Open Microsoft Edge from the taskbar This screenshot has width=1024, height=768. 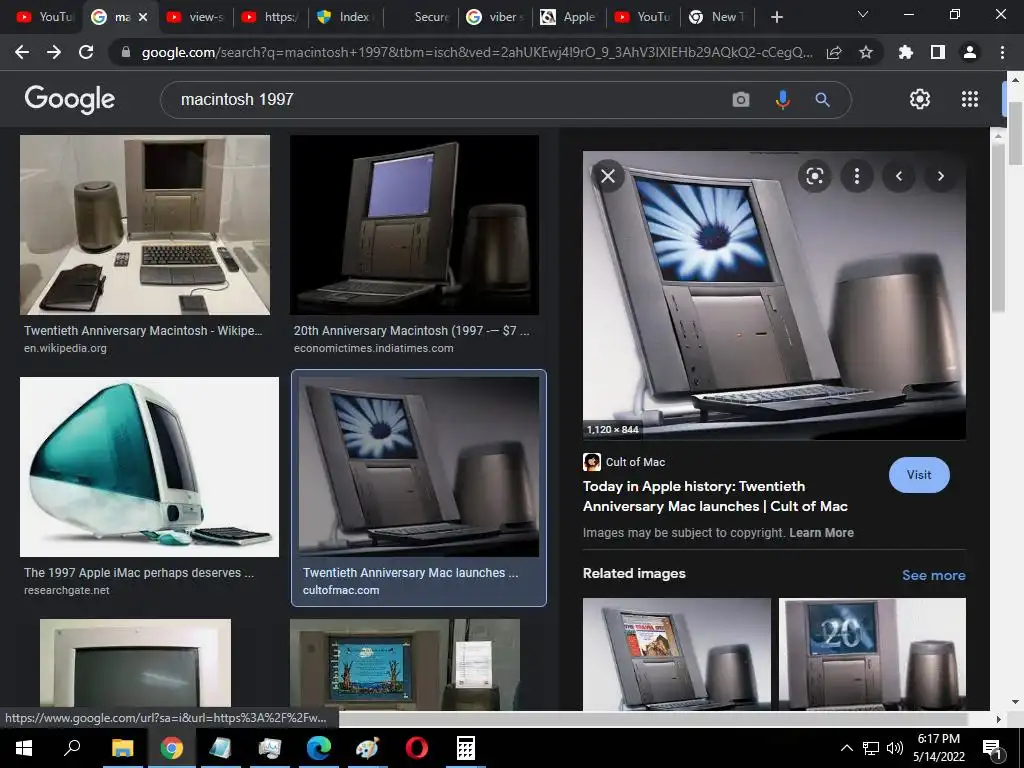319,748
